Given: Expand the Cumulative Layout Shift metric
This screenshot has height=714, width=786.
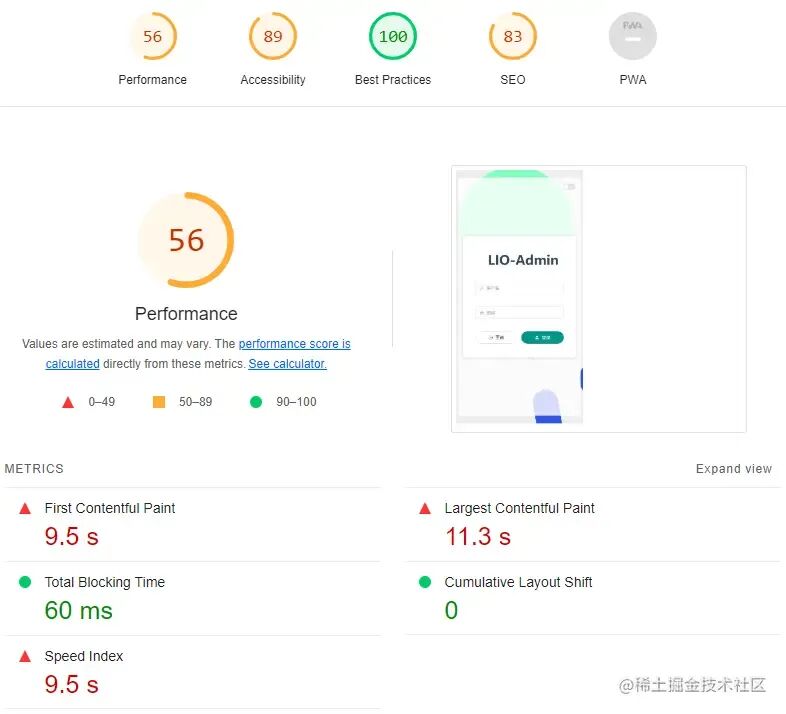Looking at the screenshot, I should coord(593,598).
